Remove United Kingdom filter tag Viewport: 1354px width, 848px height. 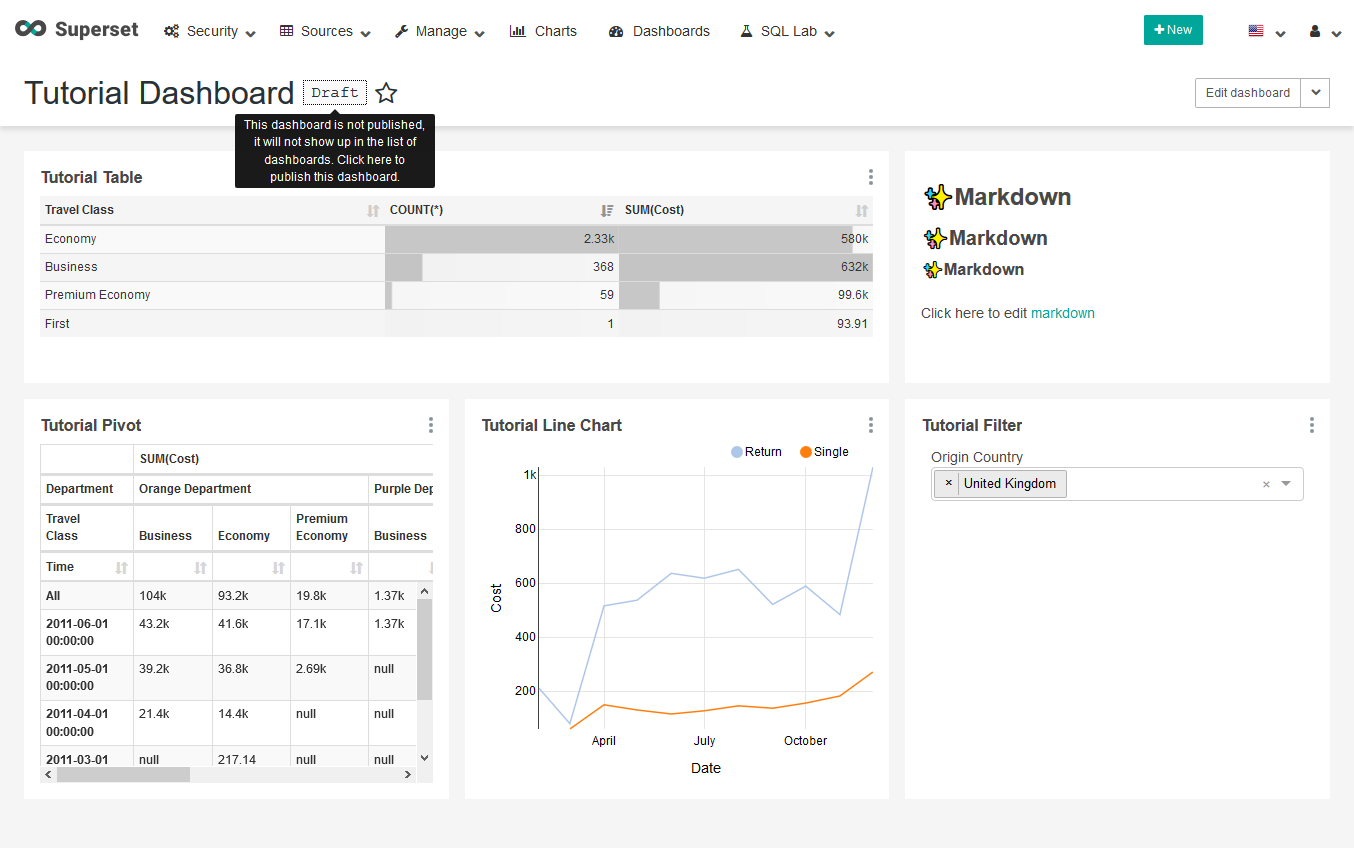pyautogui.click(x=948, y=484)
